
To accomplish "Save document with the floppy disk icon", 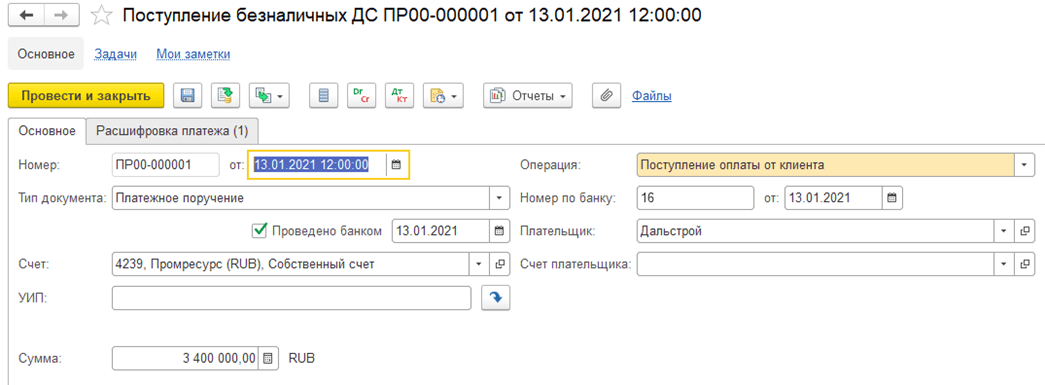I will [x=188, y=96].
